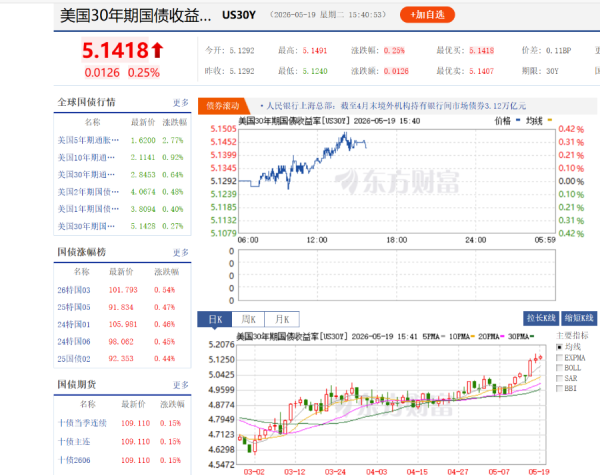Enable the BBI indicator checkbox

(559, 388)
